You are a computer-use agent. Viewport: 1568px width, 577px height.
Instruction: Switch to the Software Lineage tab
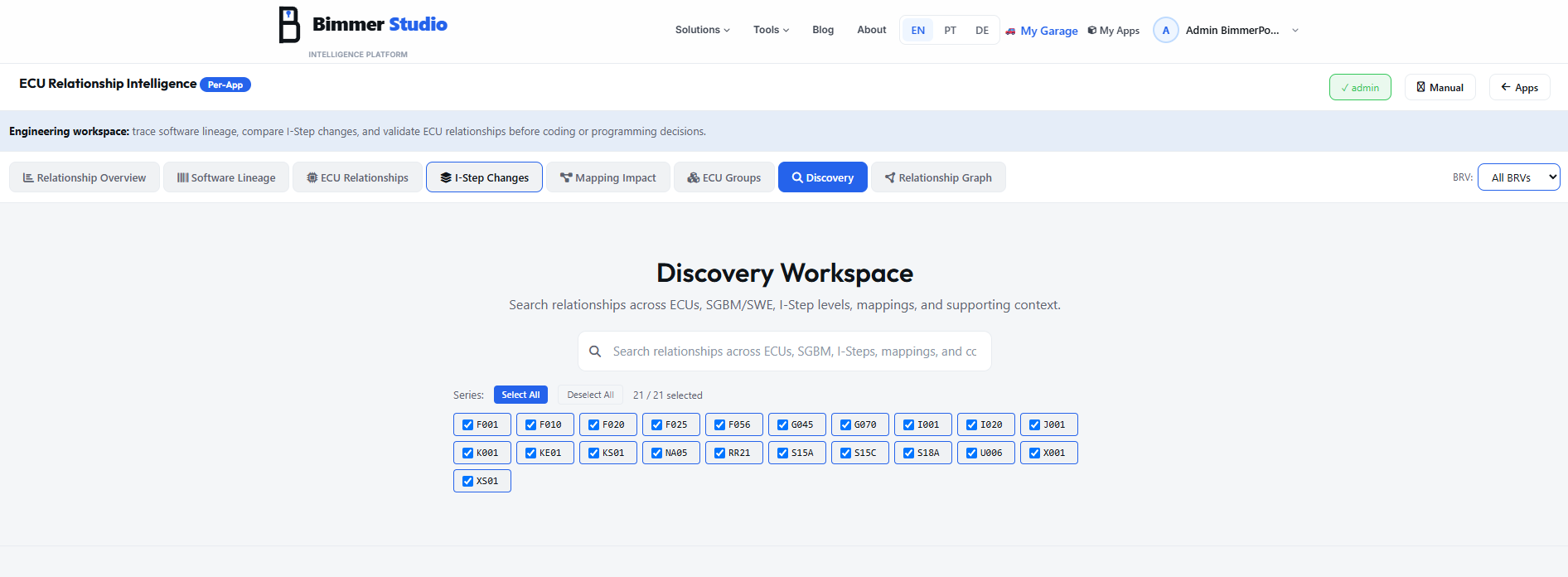(x=226, y=177)
